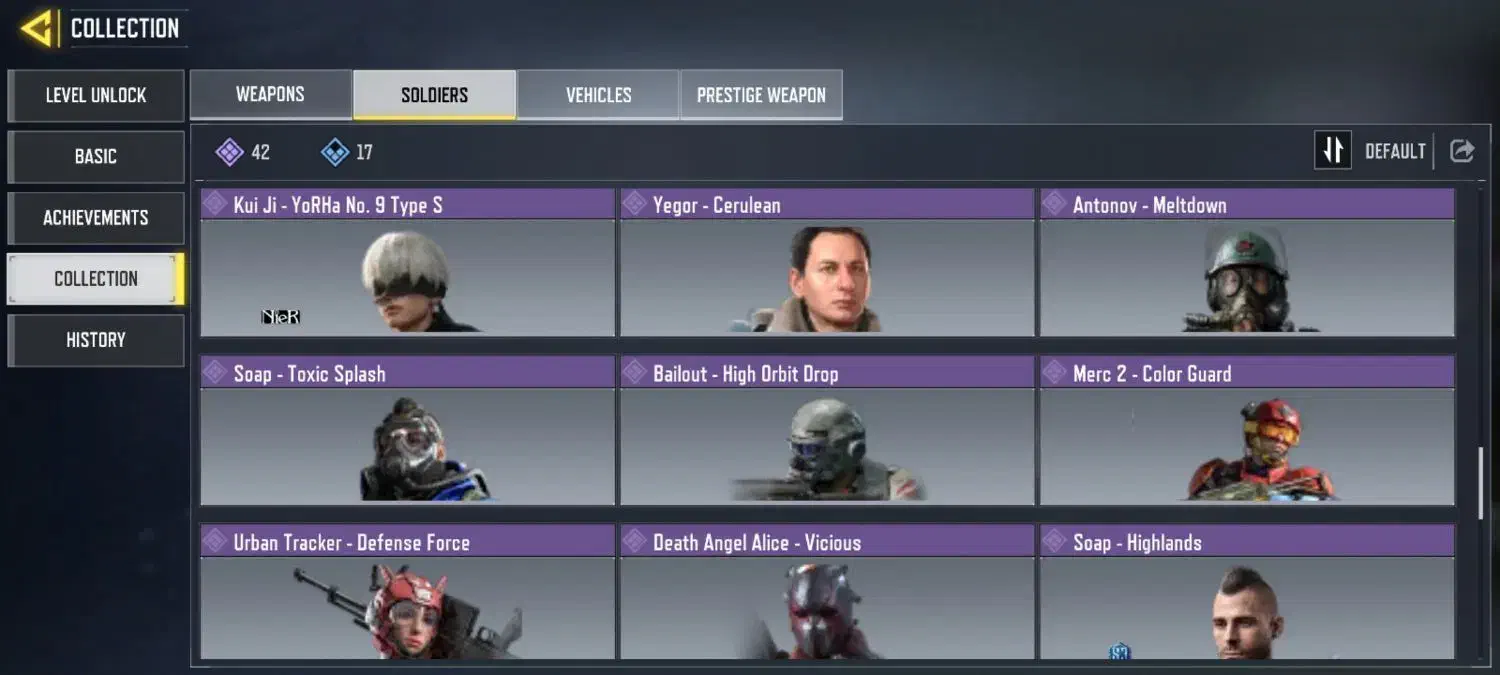Select the BASIC sidebar button

(96, 157)
